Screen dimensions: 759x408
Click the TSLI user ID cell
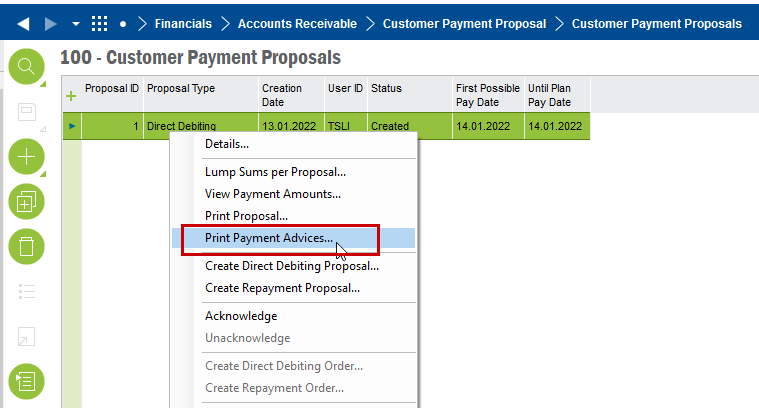click(x=346, y=126)
